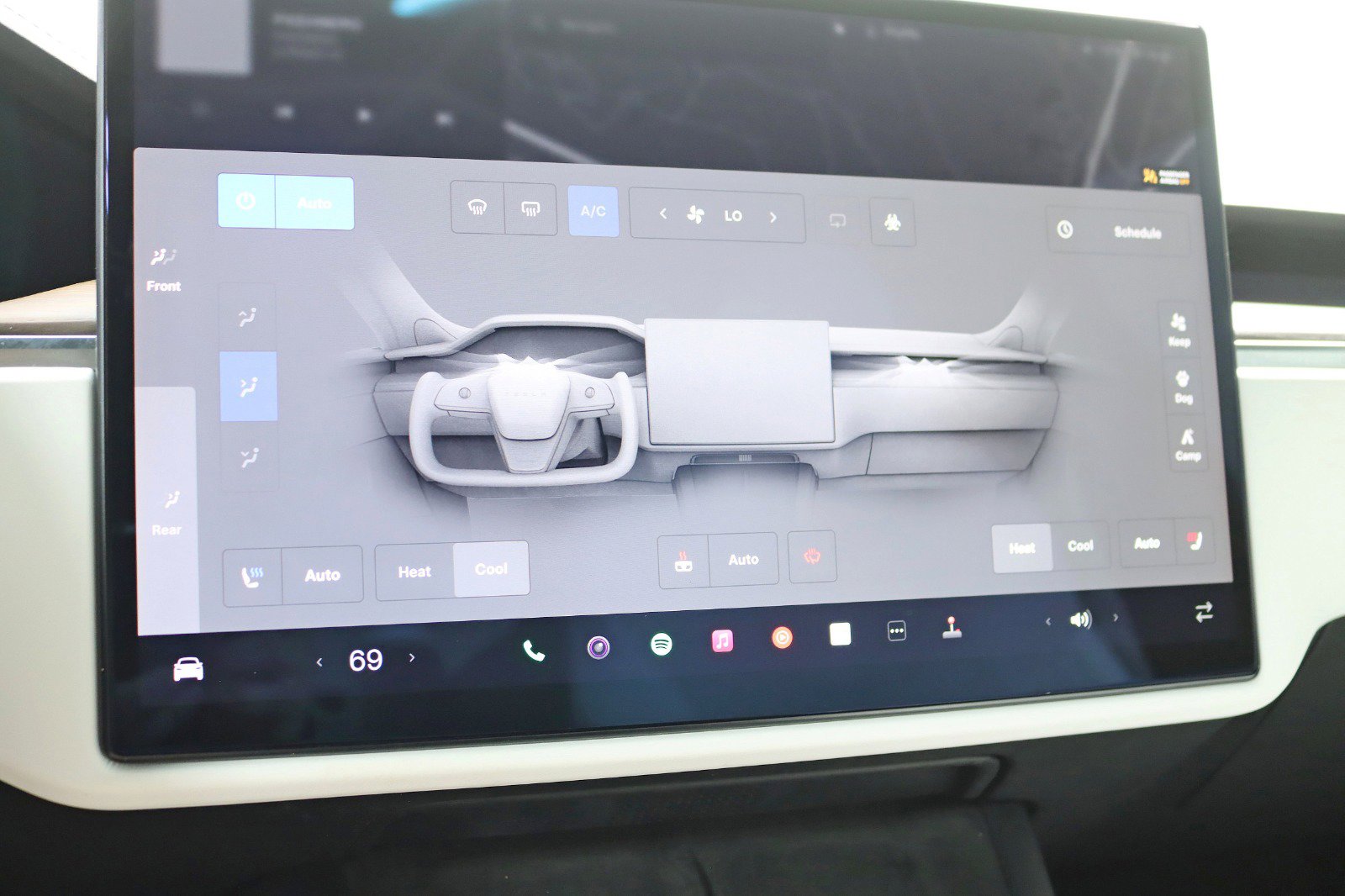Tap the clock icon in Schedule

tap(1065, 229)
